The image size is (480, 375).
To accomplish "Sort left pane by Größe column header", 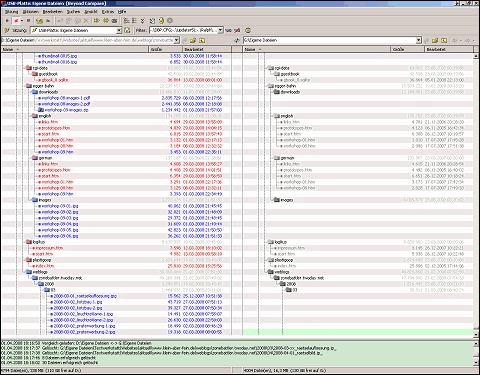I will pyautogui.click(x=165, y=49).
